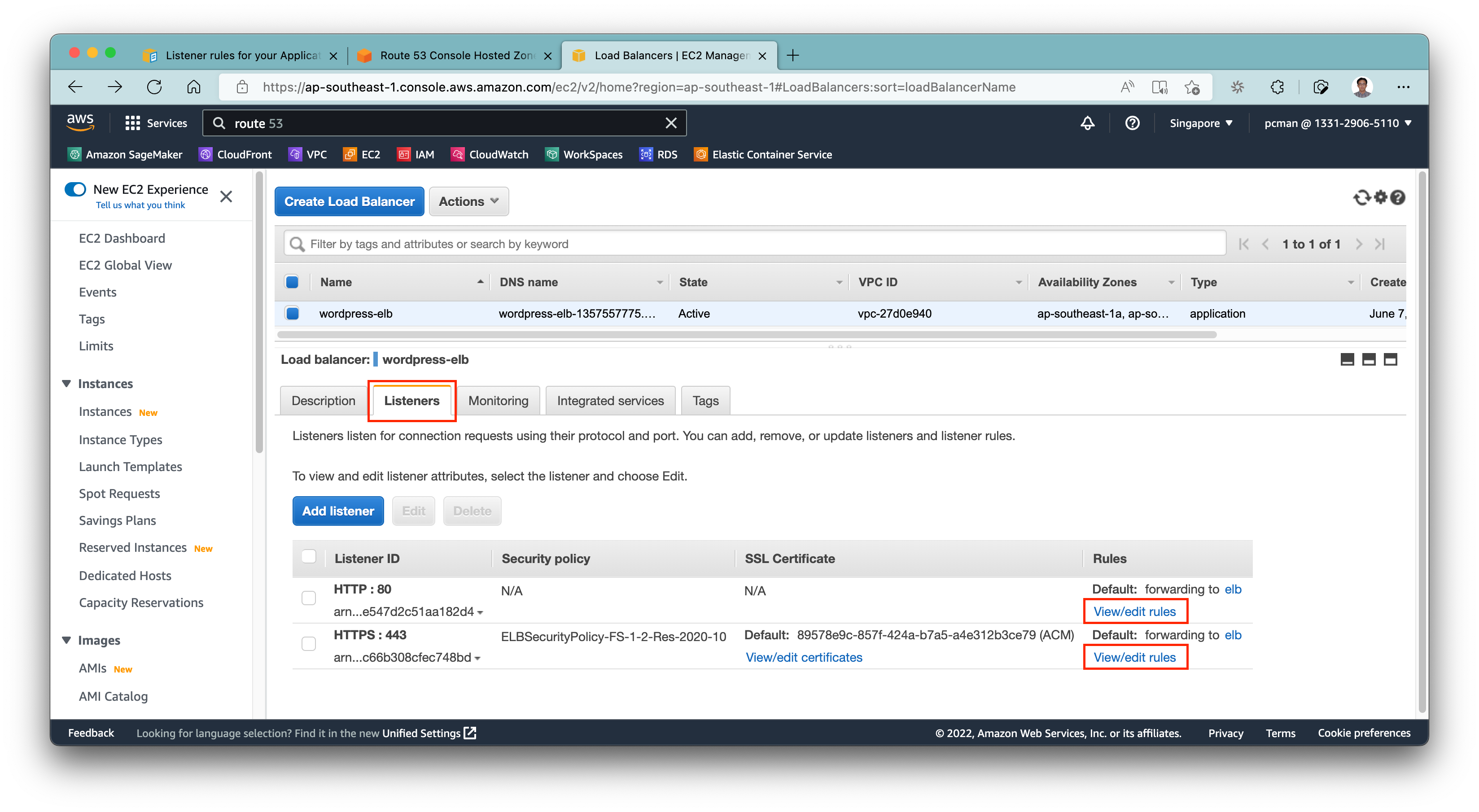This screenshot has width=1479, height=812.
Task: Open Elastic Container Service shortcut
Action: [x=762, y=154]
